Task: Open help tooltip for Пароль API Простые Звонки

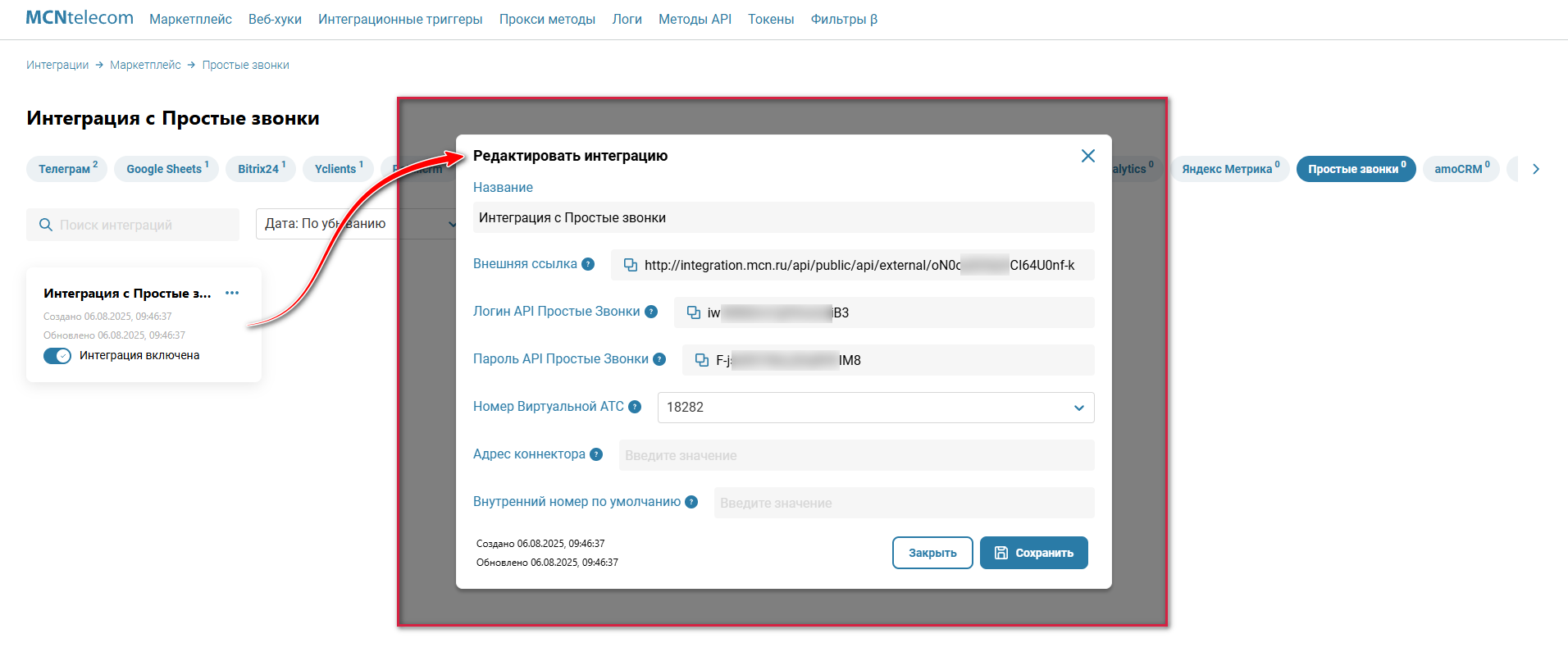Action: (x=659, y=359)
